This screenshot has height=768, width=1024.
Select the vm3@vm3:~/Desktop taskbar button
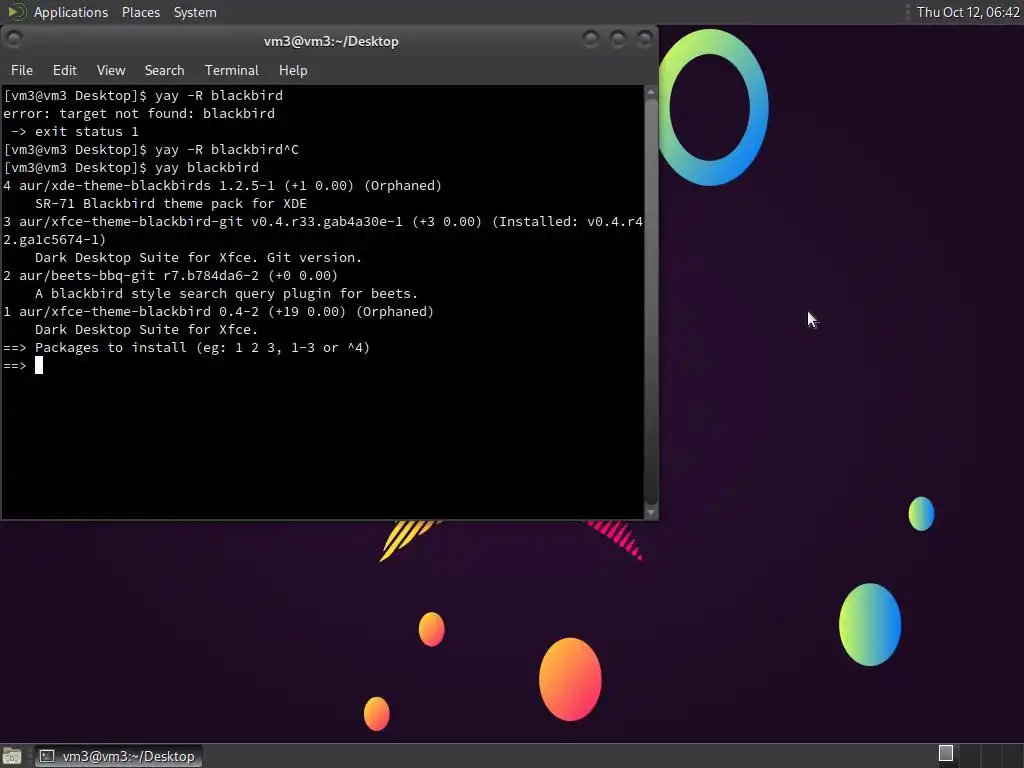[x=118, y=756]
